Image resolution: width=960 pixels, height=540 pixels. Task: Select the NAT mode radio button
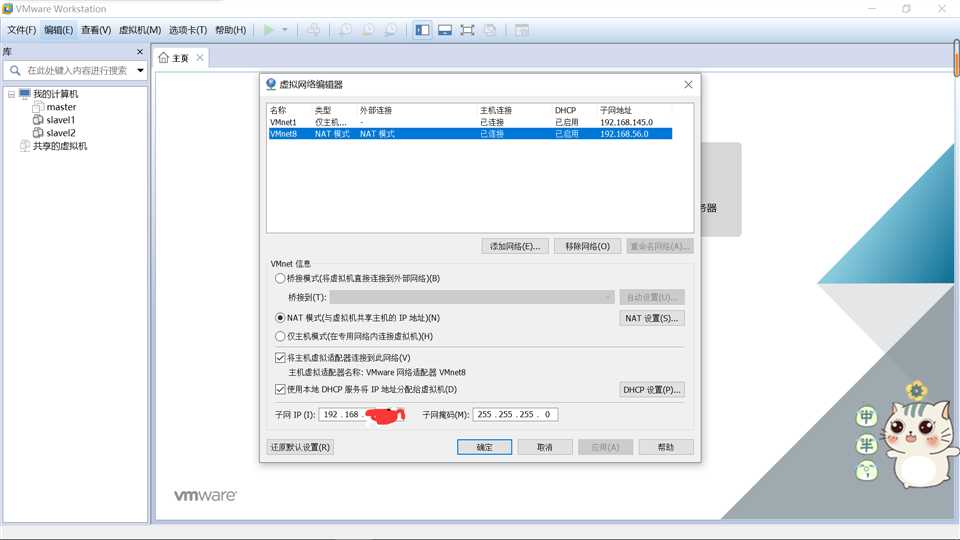[280, 318]
